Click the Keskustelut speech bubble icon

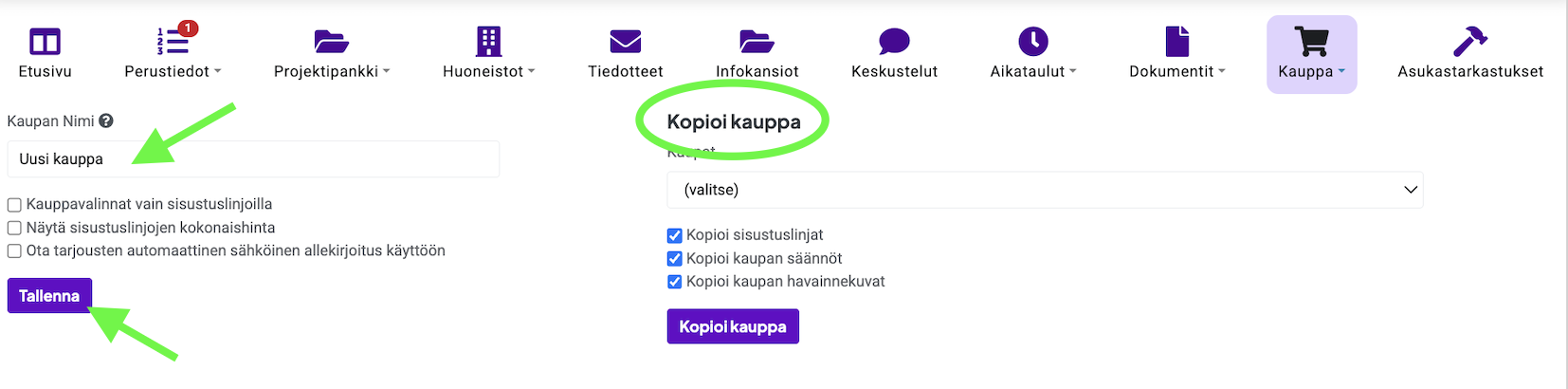click(x=894, y=42)
